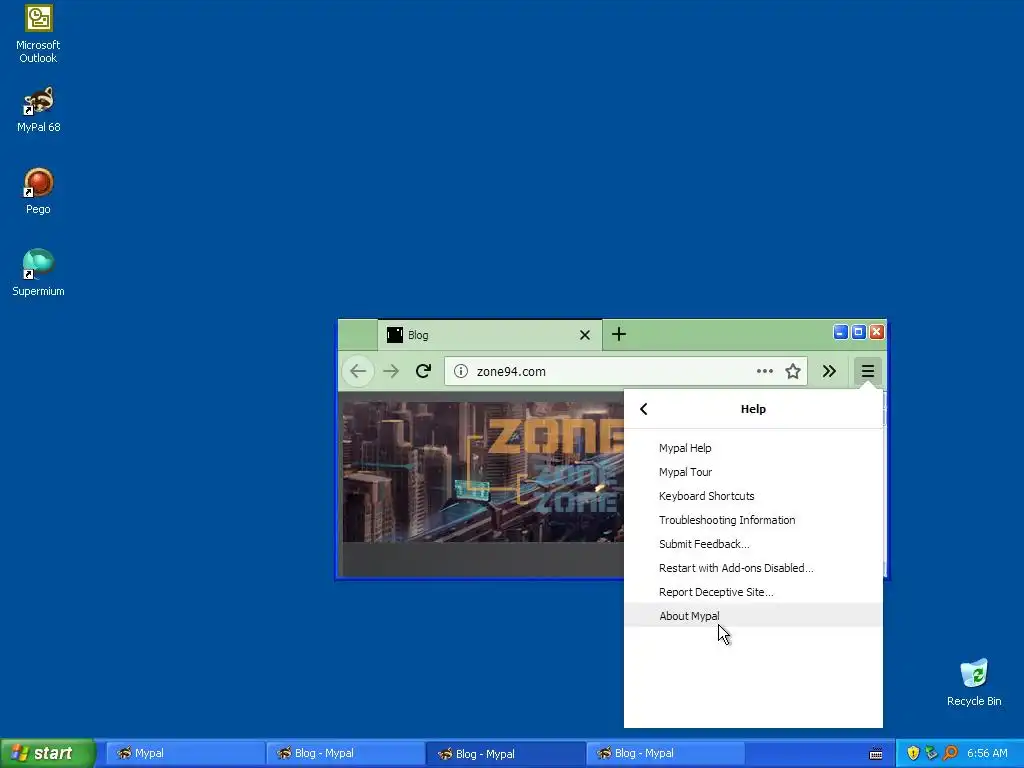This screenshot has height=768, width=1024.
Task: Click the browser forward arrow
Action: coord(391,372)
